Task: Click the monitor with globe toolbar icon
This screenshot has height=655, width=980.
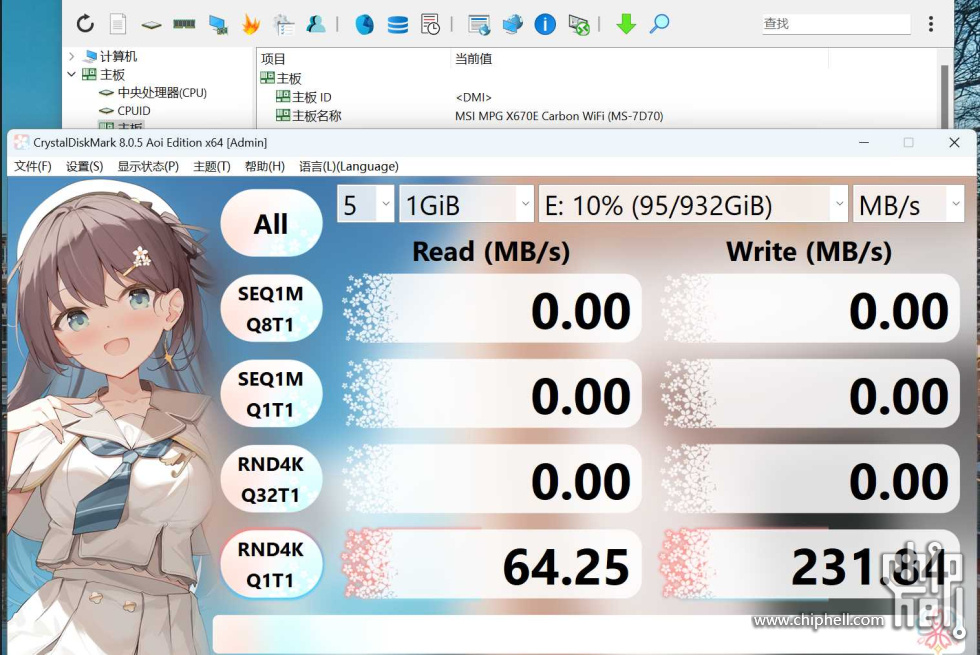Action: tap(512, 24)
